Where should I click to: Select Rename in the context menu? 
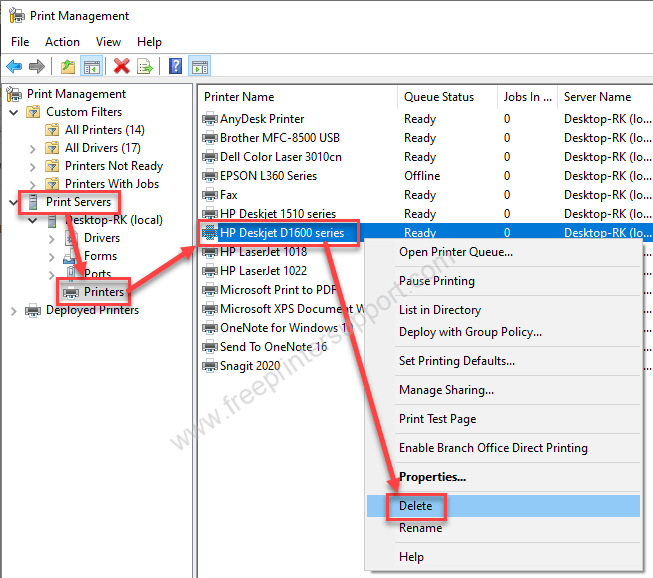click(x=503, y=528)
